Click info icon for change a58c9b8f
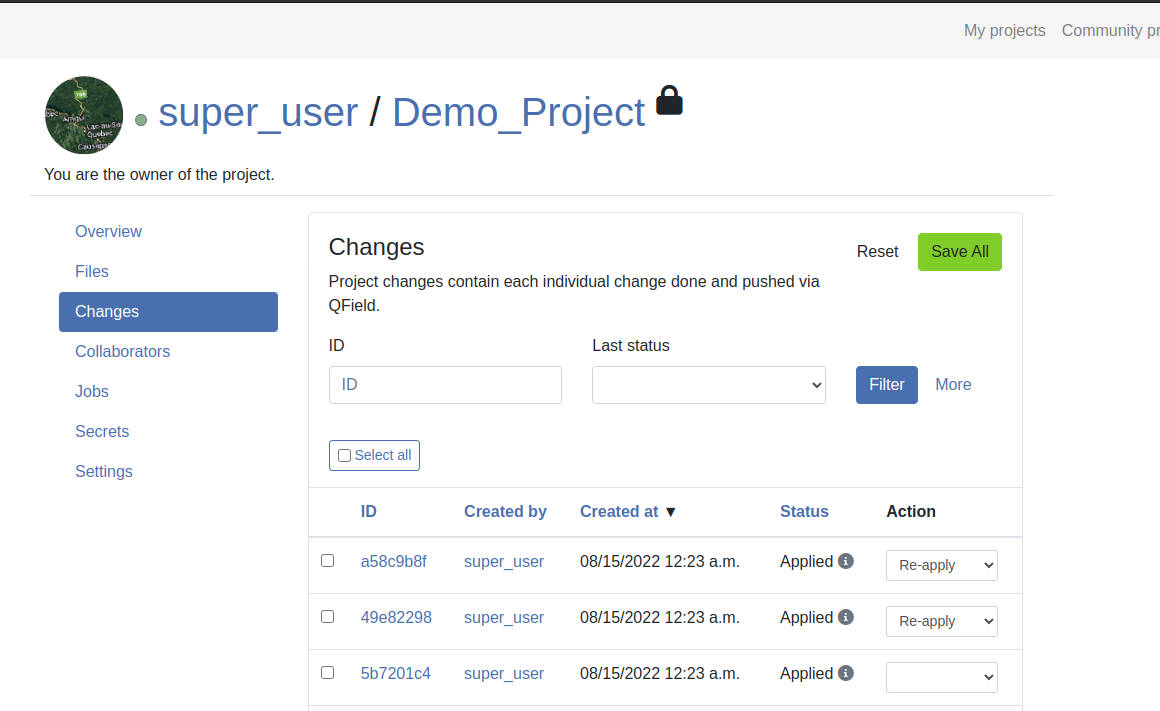The width and height of the screenshot is (1160, 711). 846,561
